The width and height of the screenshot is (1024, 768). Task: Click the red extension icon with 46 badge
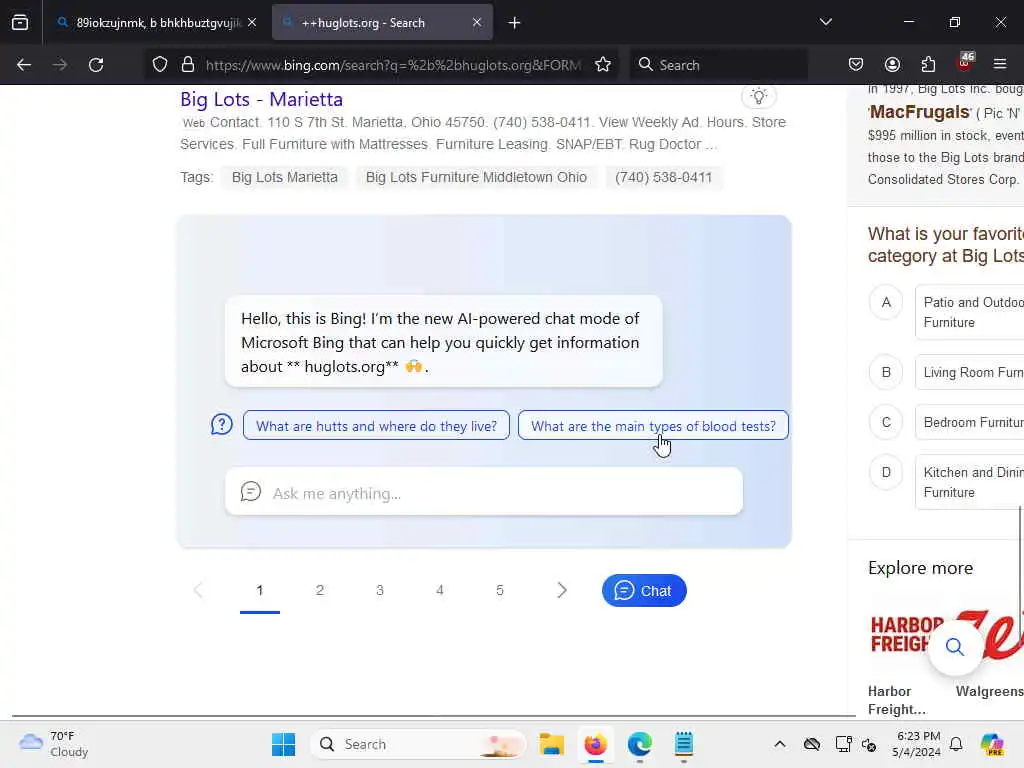tap(965, 63)
